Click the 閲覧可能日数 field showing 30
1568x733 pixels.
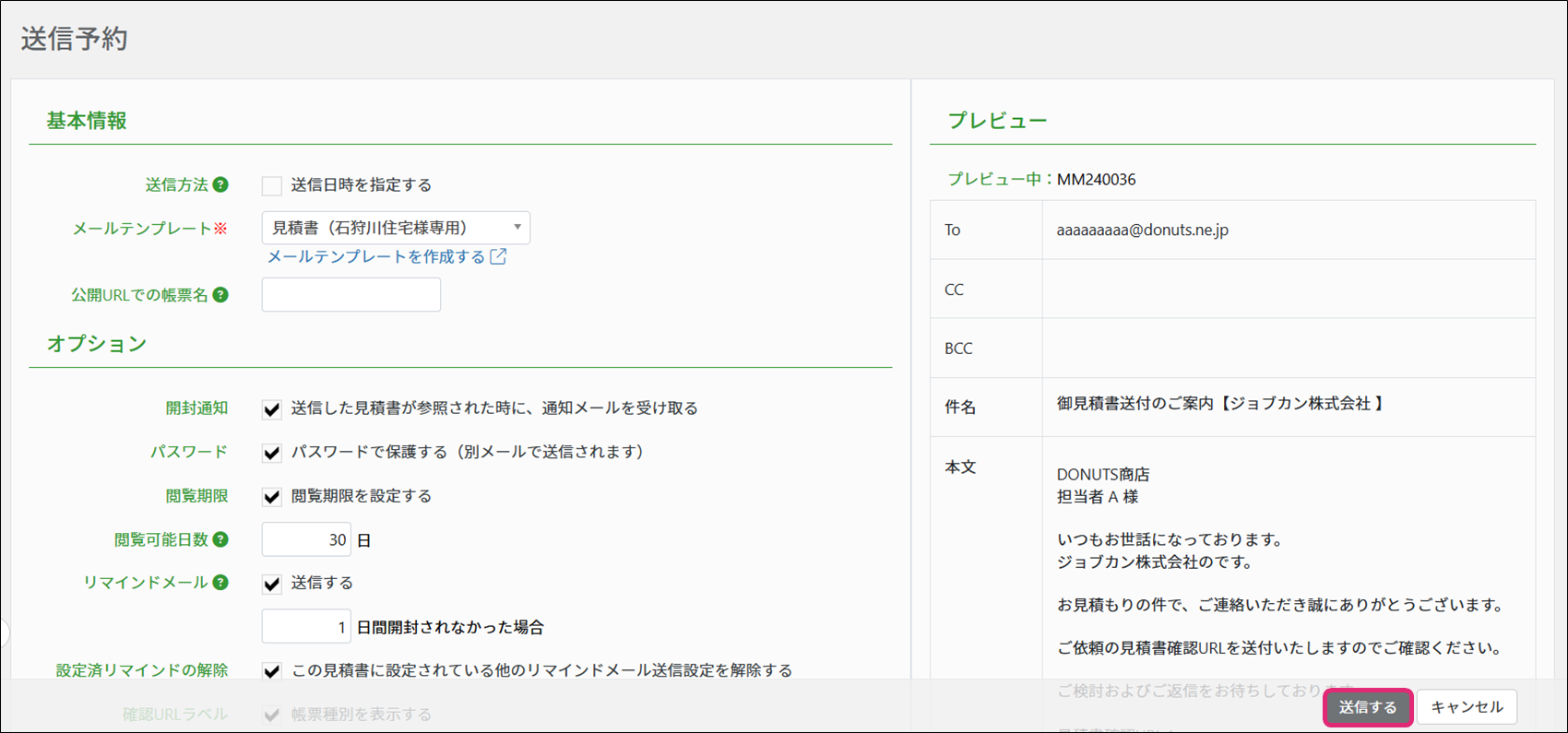click(305, 539)
